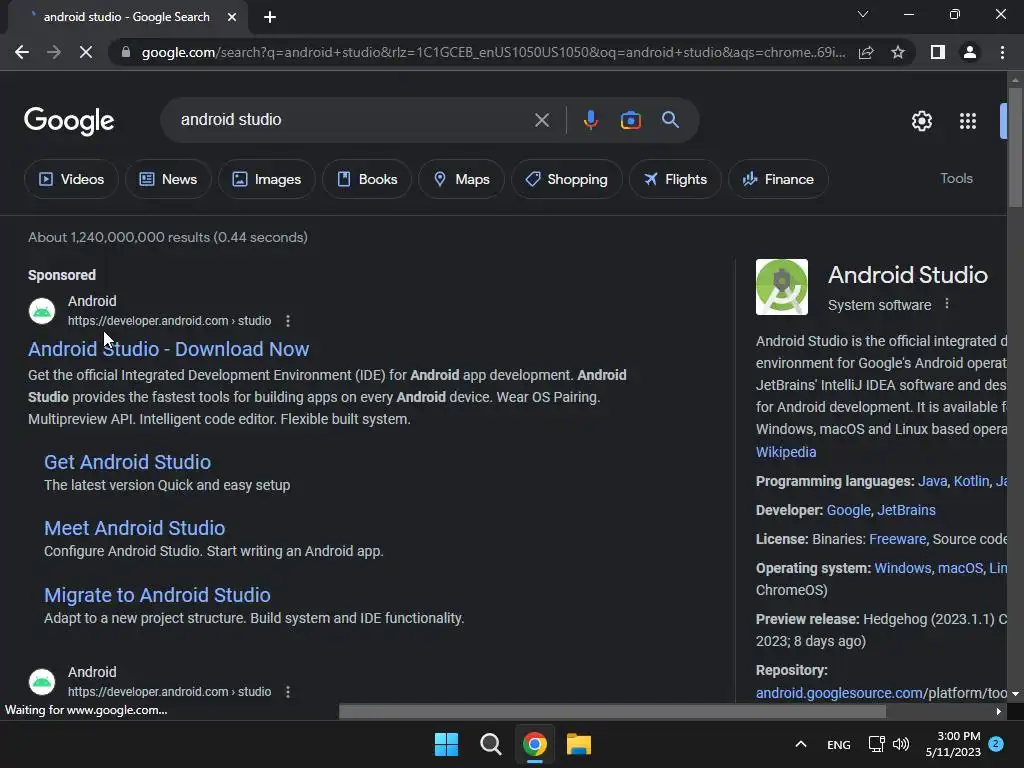1024x768 pixels.
Task: Switch to Books results
Action: coord(367,179)
